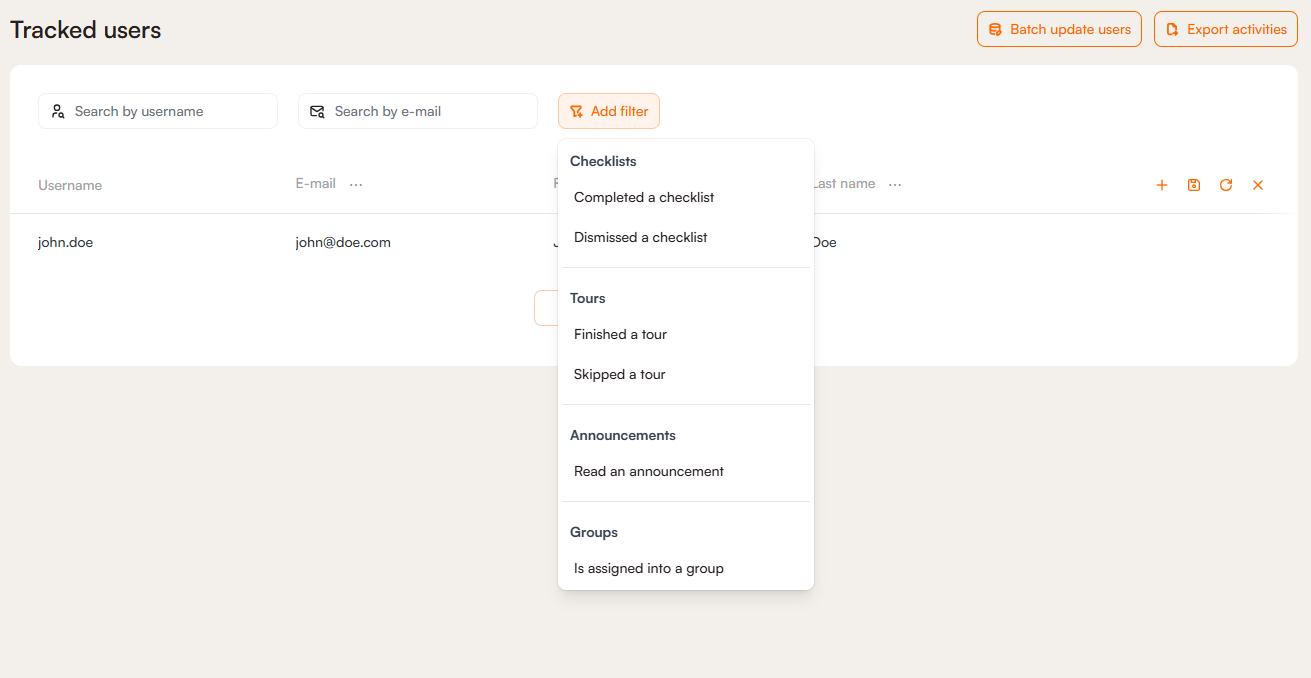Close the Add filter dropdown
This screenshot has height=678, width=1311.
click(x=608, y=111)
